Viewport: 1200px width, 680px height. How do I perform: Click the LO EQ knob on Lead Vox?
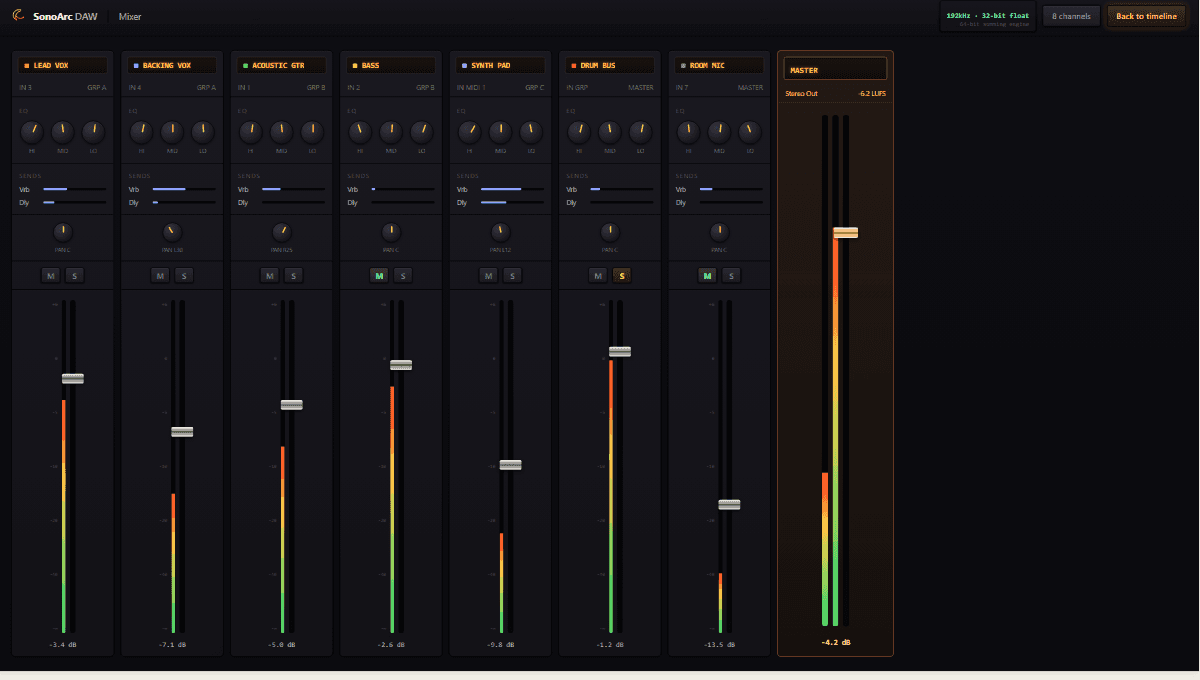point(93,131)
